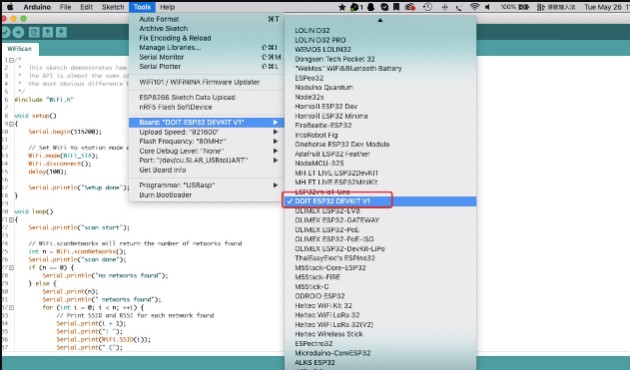Viewport: 630px width, 370px height.
Task: Choose ESPectro32 board
Action: point(313,343)
